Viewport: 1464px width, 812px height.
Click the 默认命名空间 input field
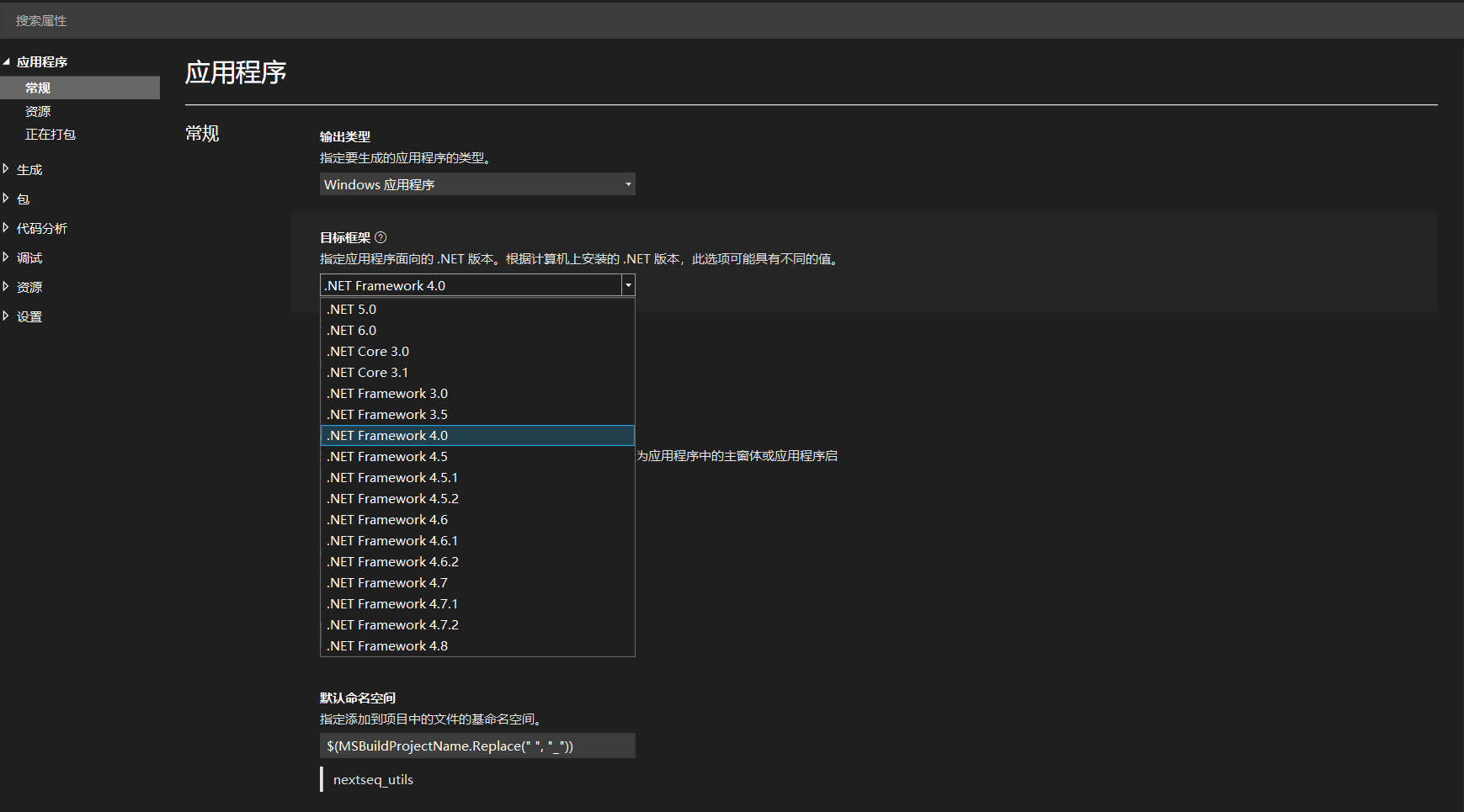pos(477,746)
